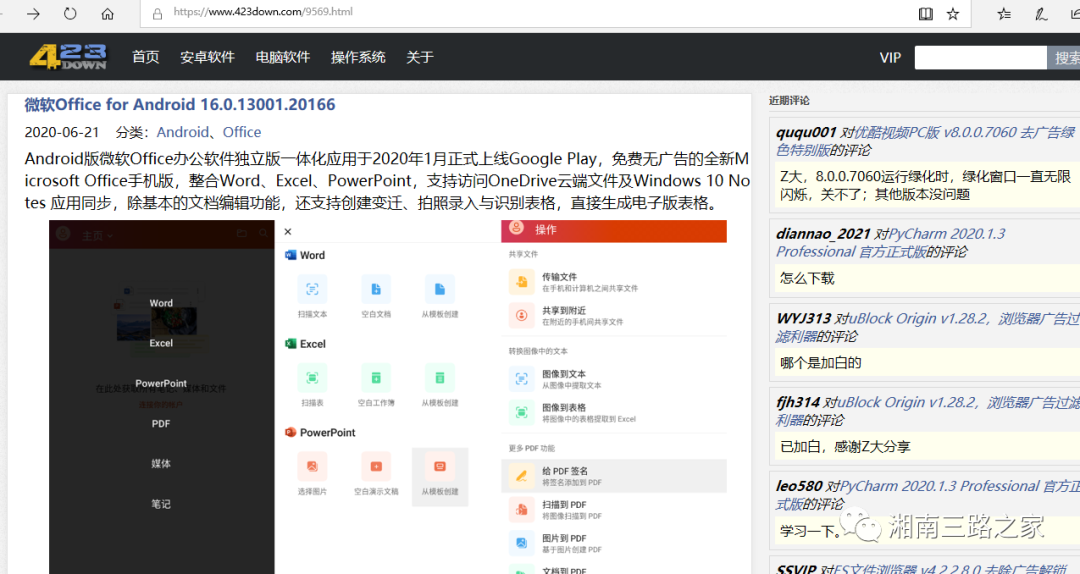1080x574 pixels.
Task: Reload the page with refresh icon
Action: point(70,14)
